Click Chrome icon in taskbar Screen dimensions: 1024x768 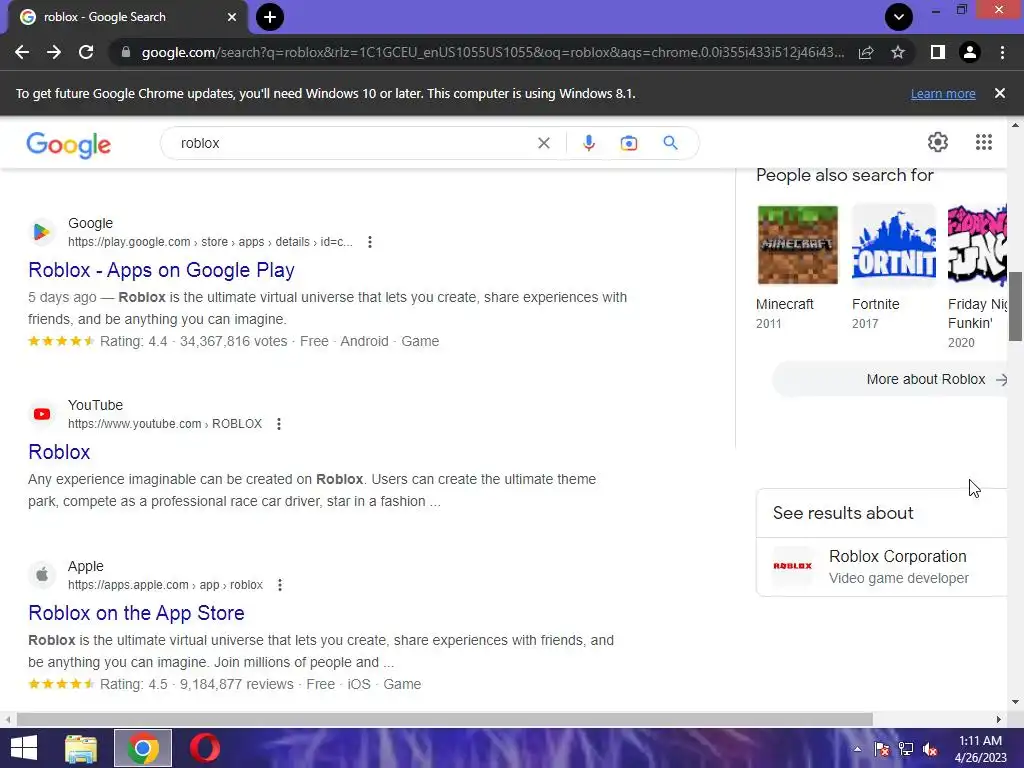(x=143, y=748)
